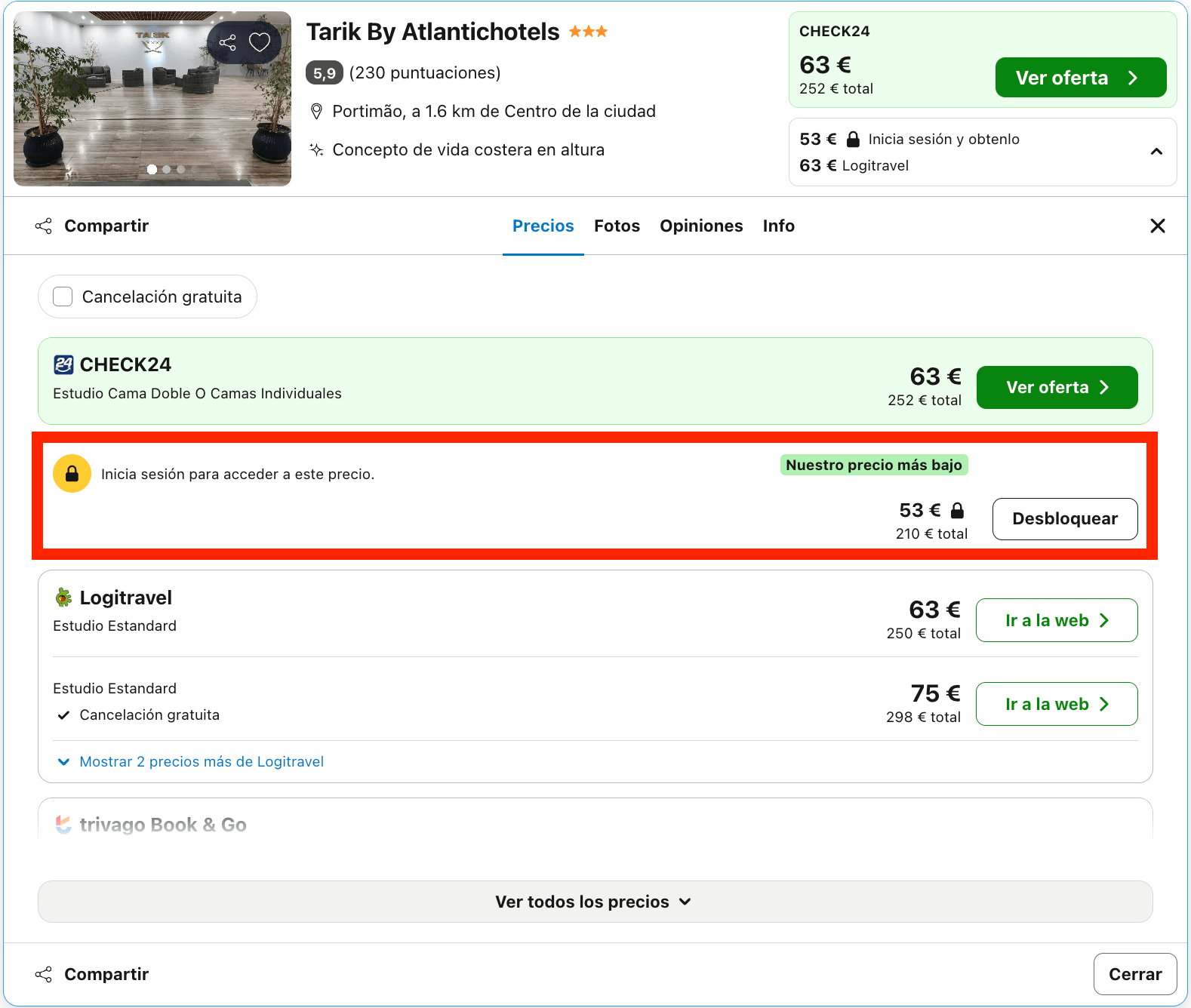Click the 210 € total text
Image resolution: width=1191 pixels, height=1008 pixels.
click(931, 533)
